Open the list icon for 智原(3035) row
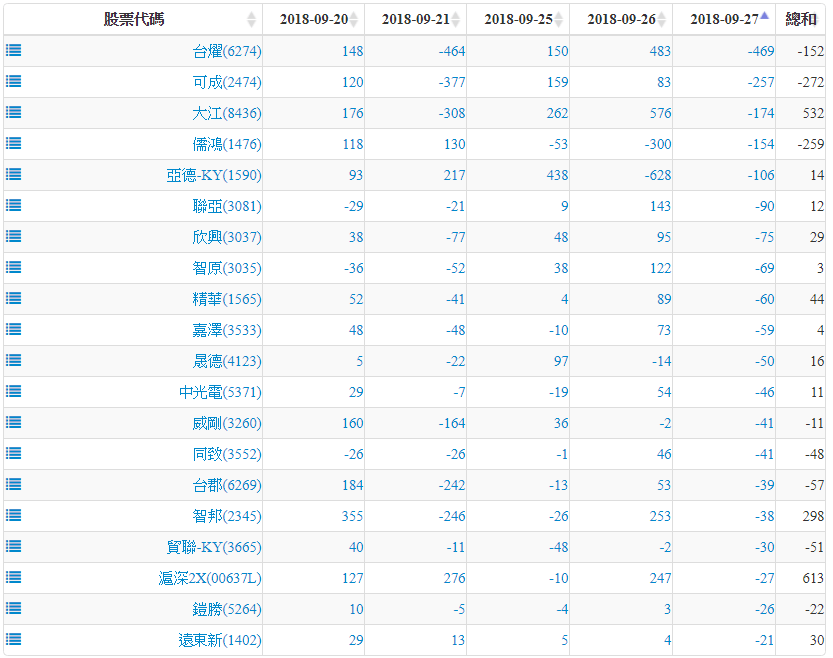 coord(14,268)
